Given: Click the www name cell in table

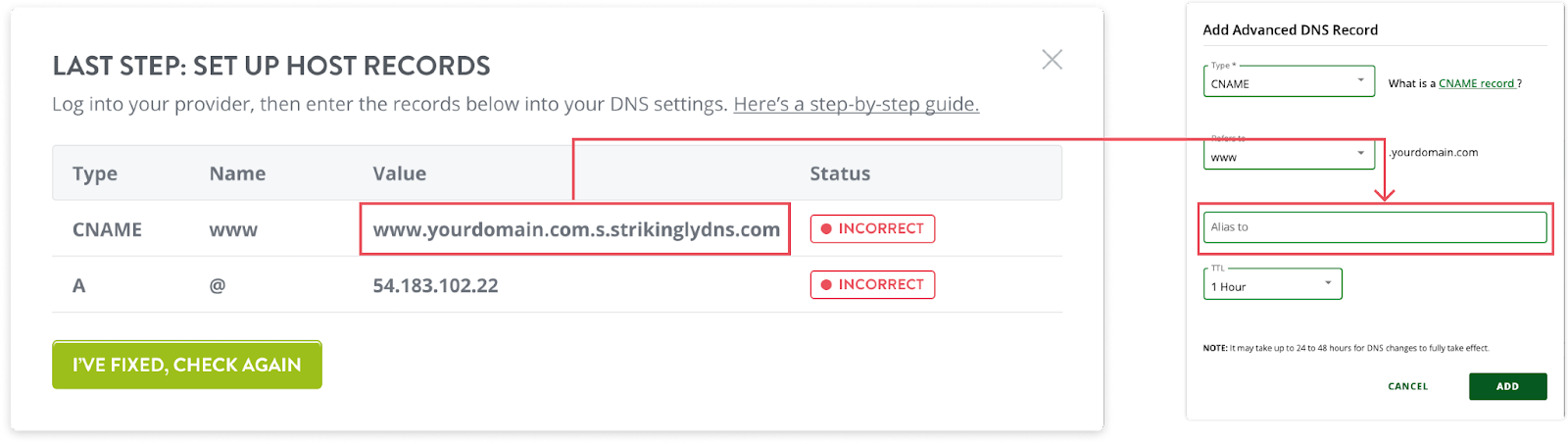Looking at the screenshot, I should [x=233, y=230].
